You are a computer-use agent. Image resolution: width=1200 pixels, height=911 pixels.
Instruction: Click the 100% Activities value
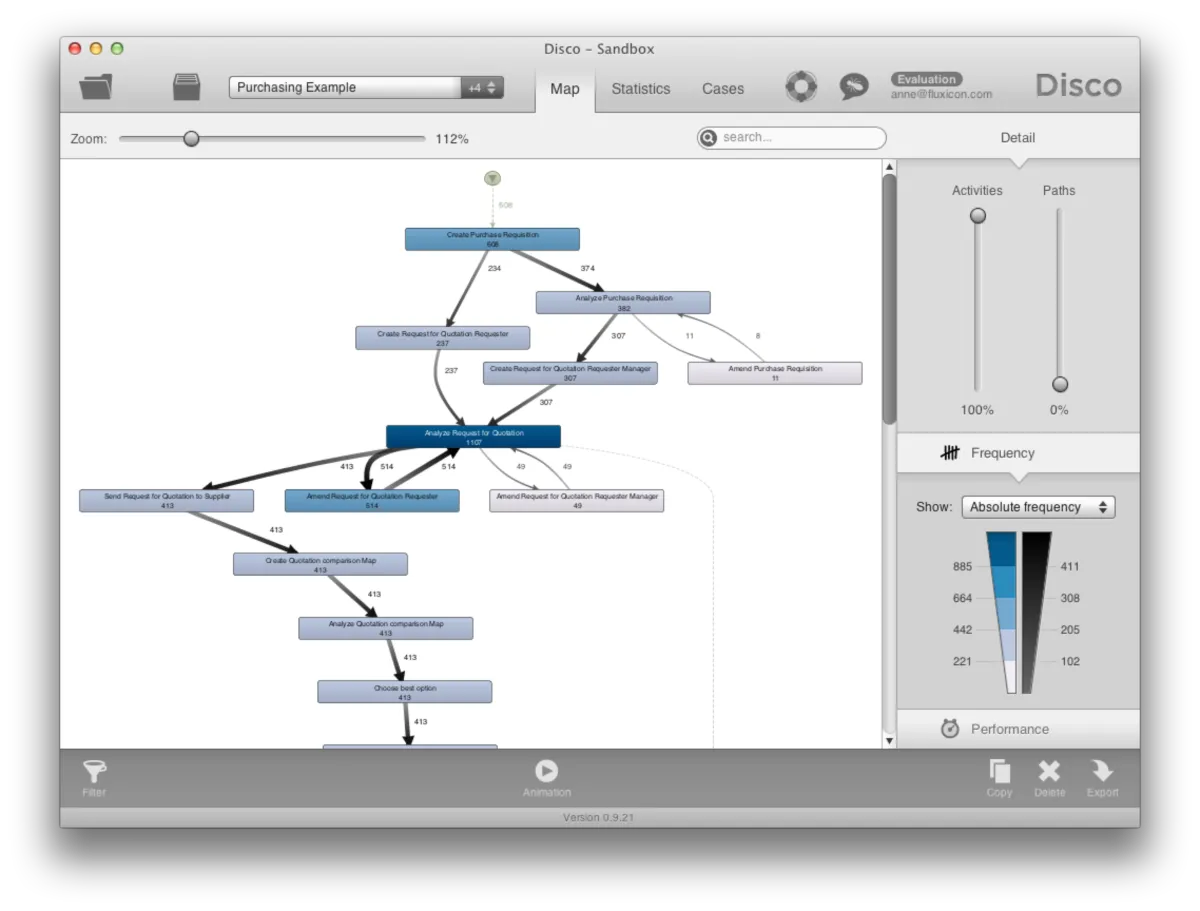coord(977,410)
